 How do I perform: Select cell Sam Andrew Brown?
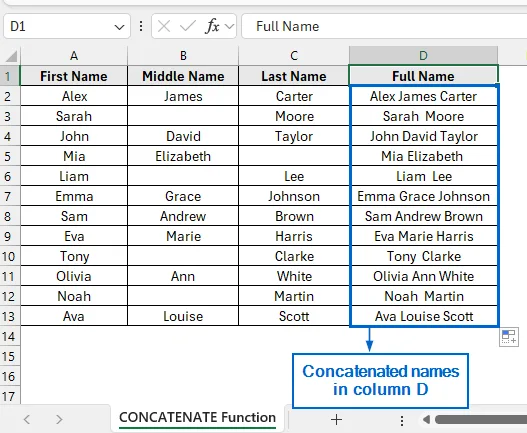coord(423,216)
